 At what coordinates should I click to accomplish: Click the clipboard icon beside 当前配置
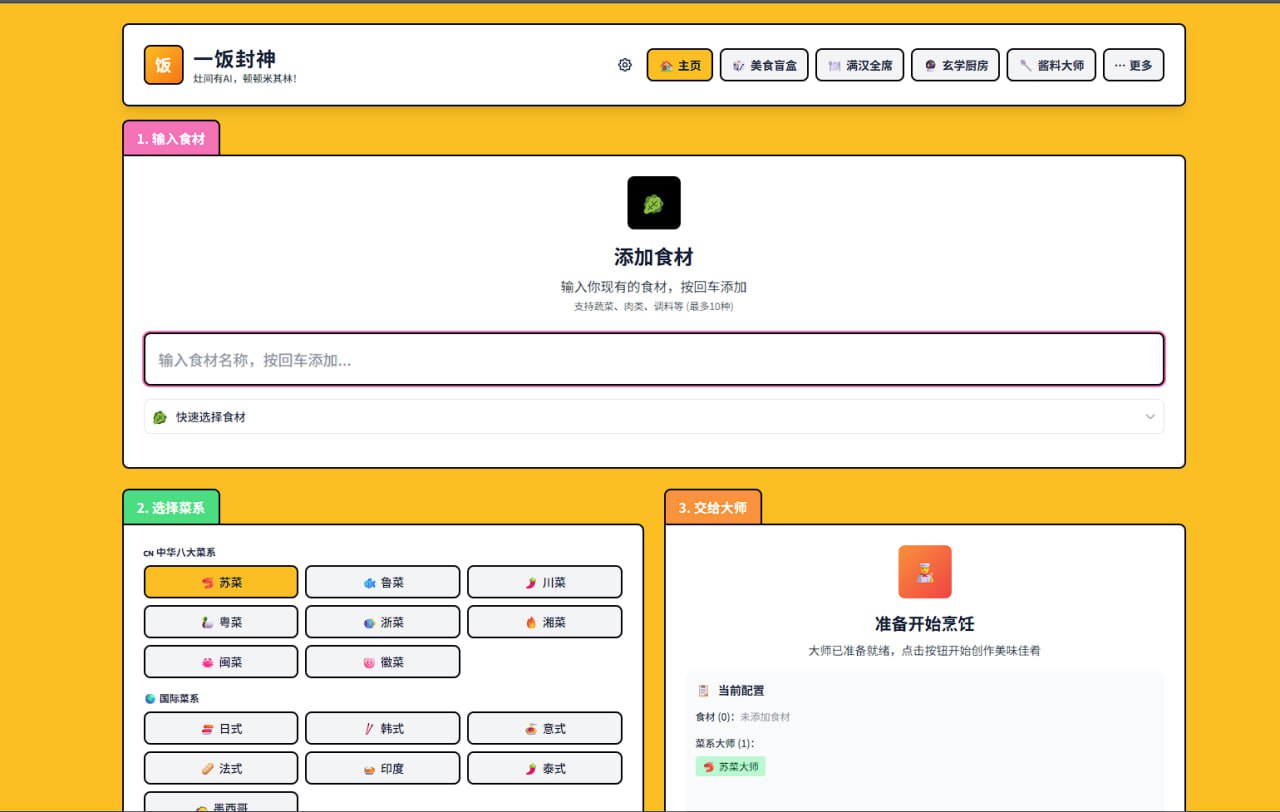point(703,690)
